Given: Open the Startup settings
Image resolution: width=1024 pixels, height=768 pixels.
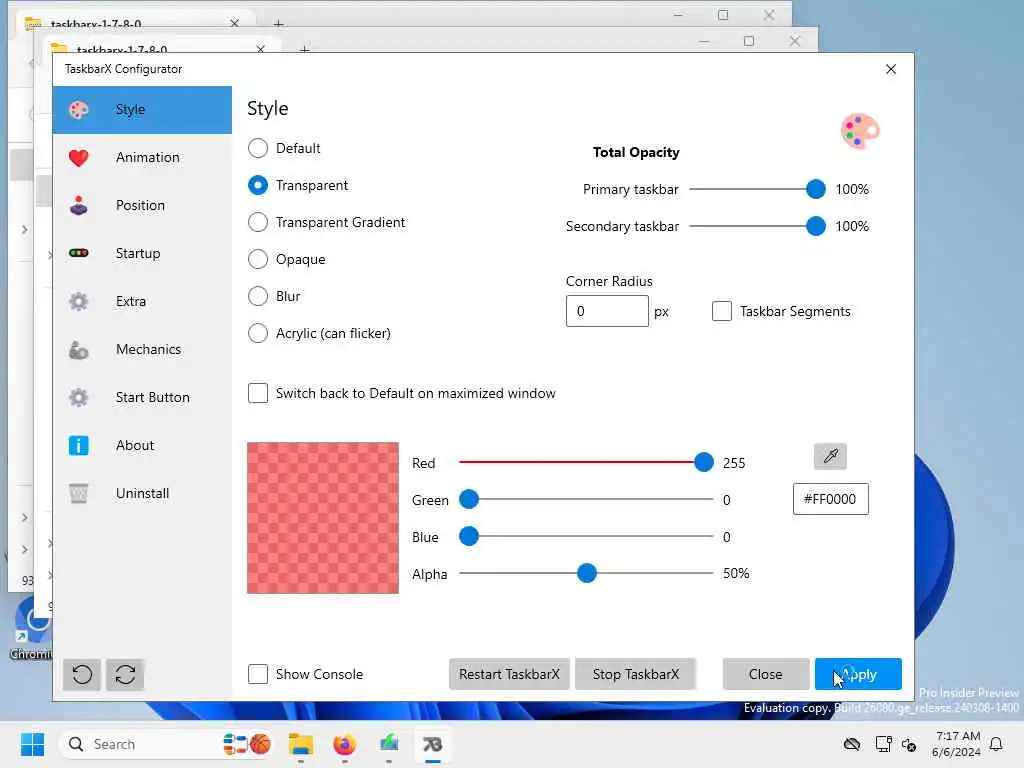Looking at the screenshot, I should tap(142, 253).
